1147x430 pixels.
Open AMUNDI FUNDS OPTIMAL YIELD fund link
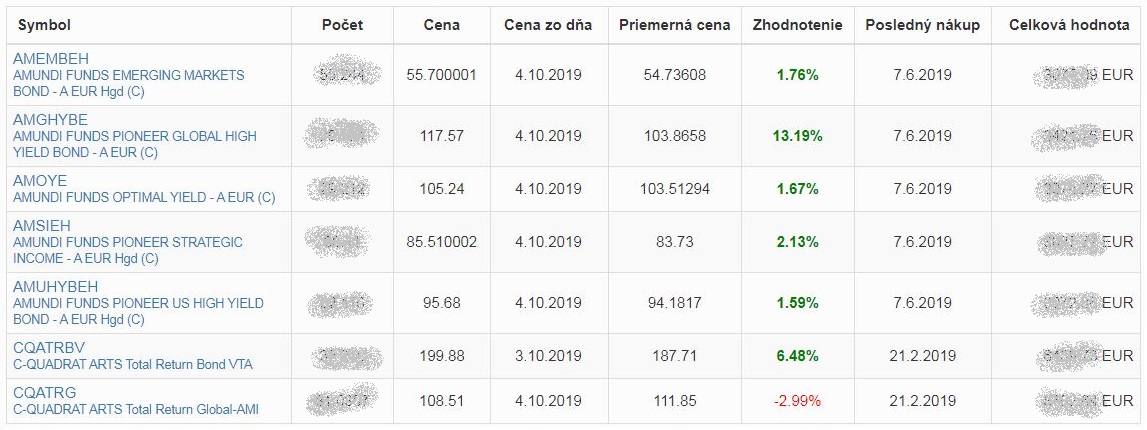[x=144, y=197]
